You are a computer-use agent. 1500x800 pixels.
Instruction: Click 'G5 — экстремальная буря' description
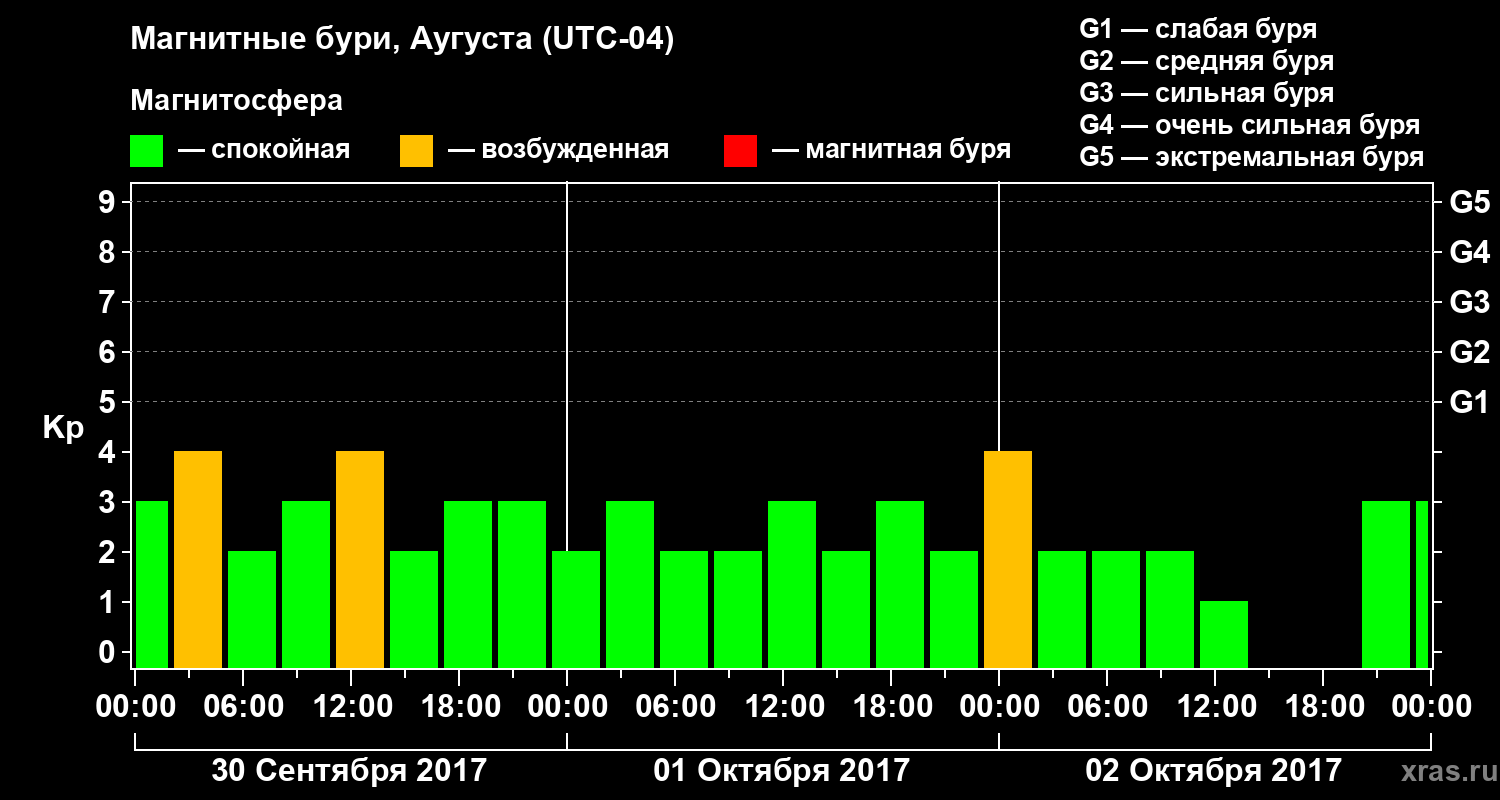(x=1251, y=158)
